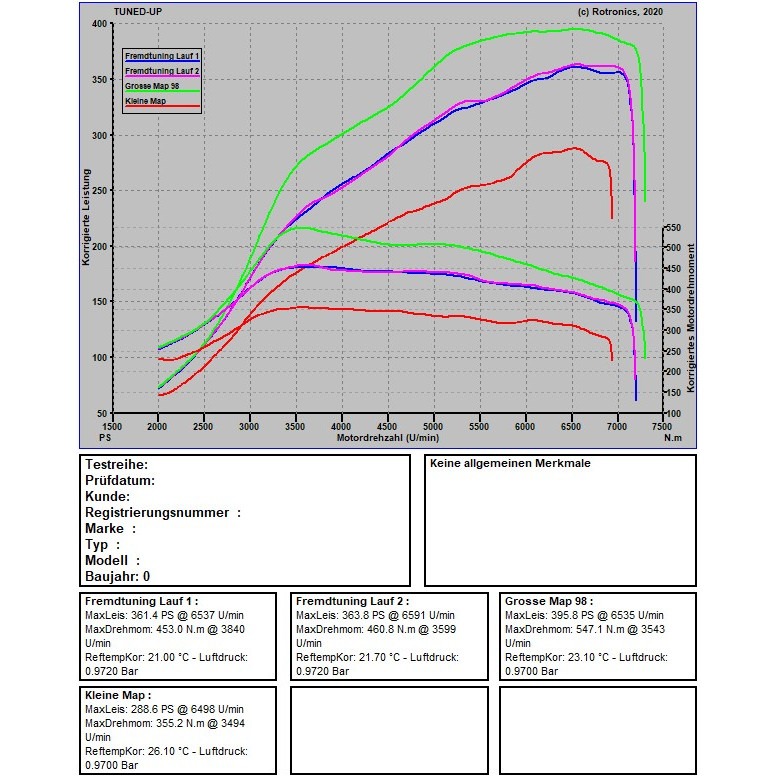Click the 1500 rpm axis tick

click(111, 426)
